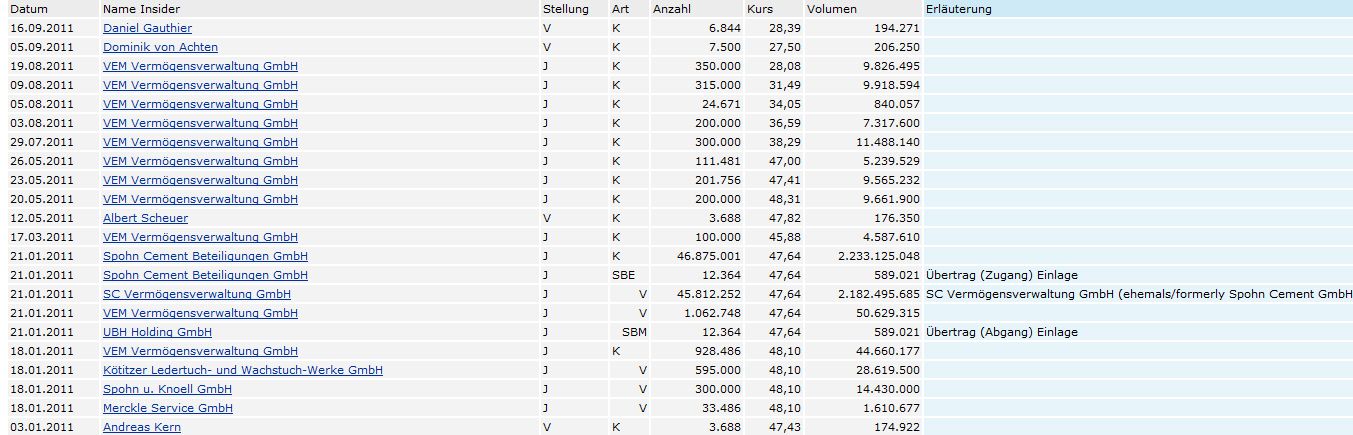
Task: Select the Erläuterung column header
Action: tap(959, 9)
